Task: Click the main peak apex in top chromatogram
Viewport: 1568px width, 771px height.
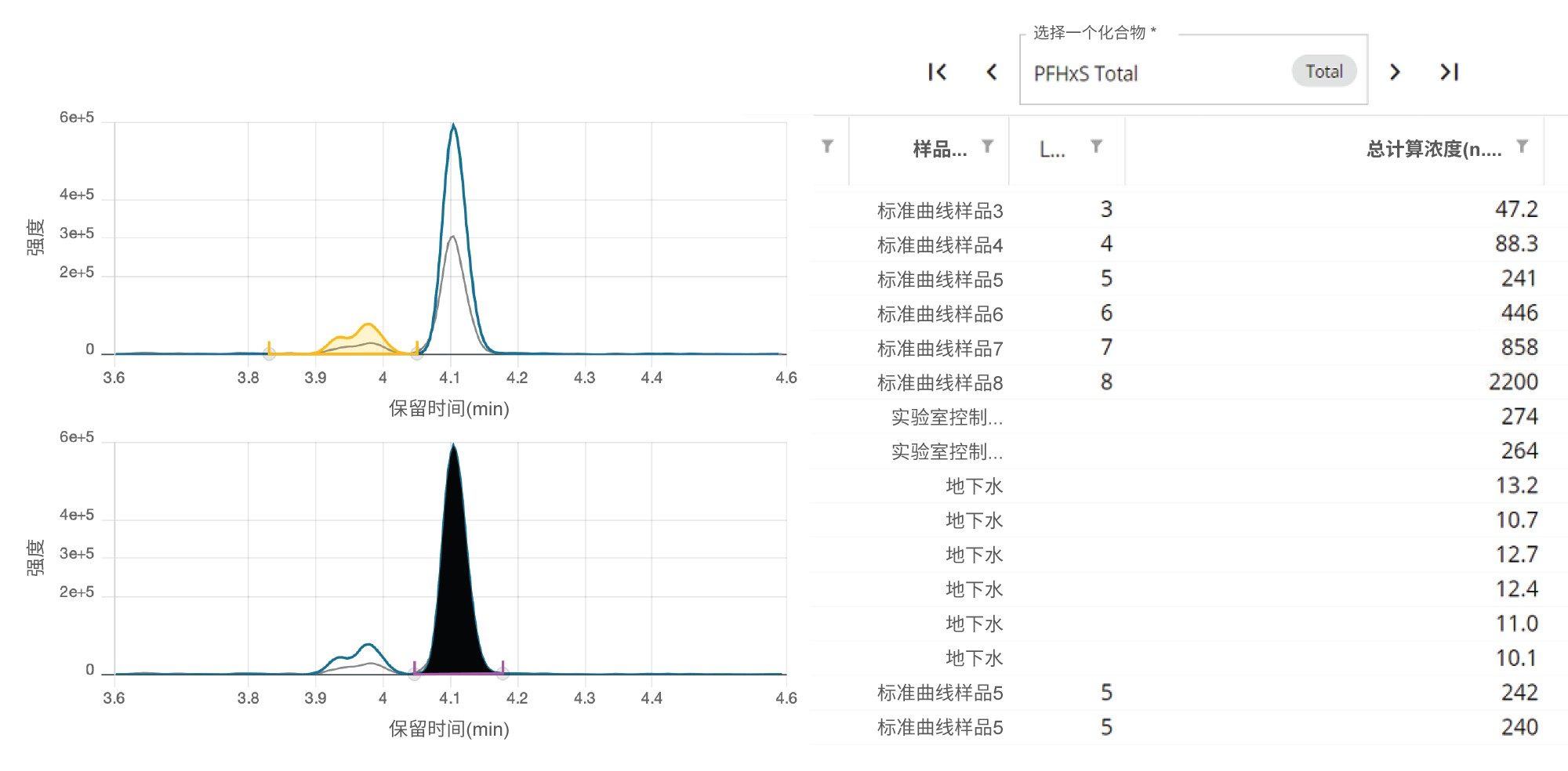Action: pyautogui.click(x=453, y=125)
